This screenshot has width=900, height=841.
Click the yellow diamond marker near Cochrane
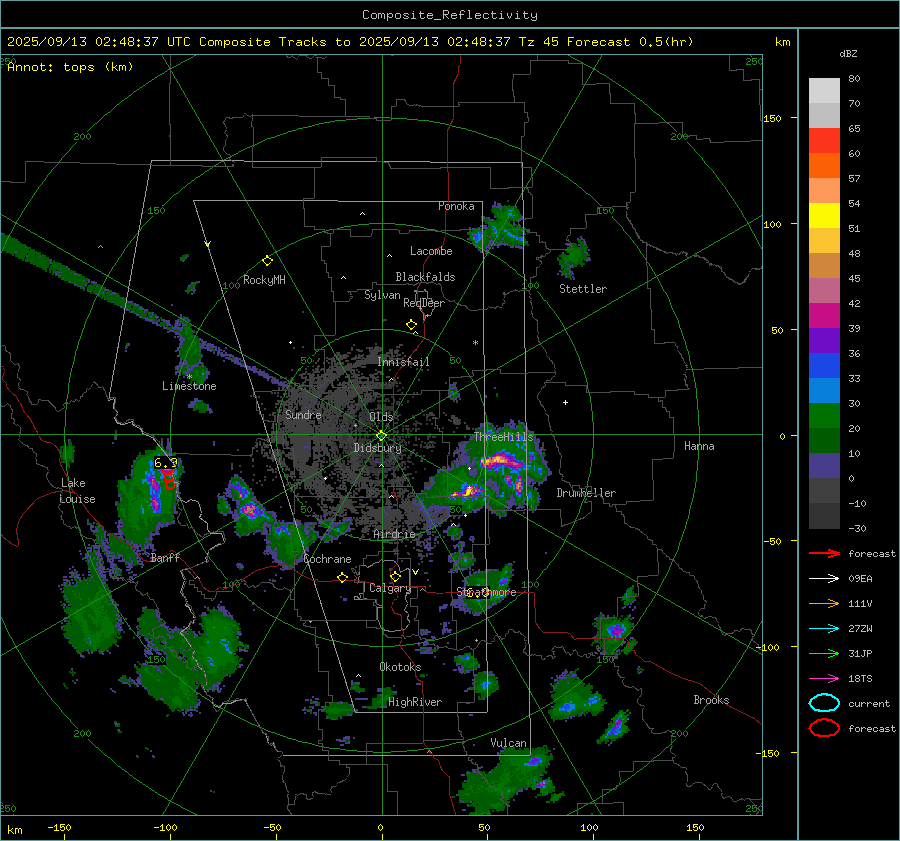(343, 578)
